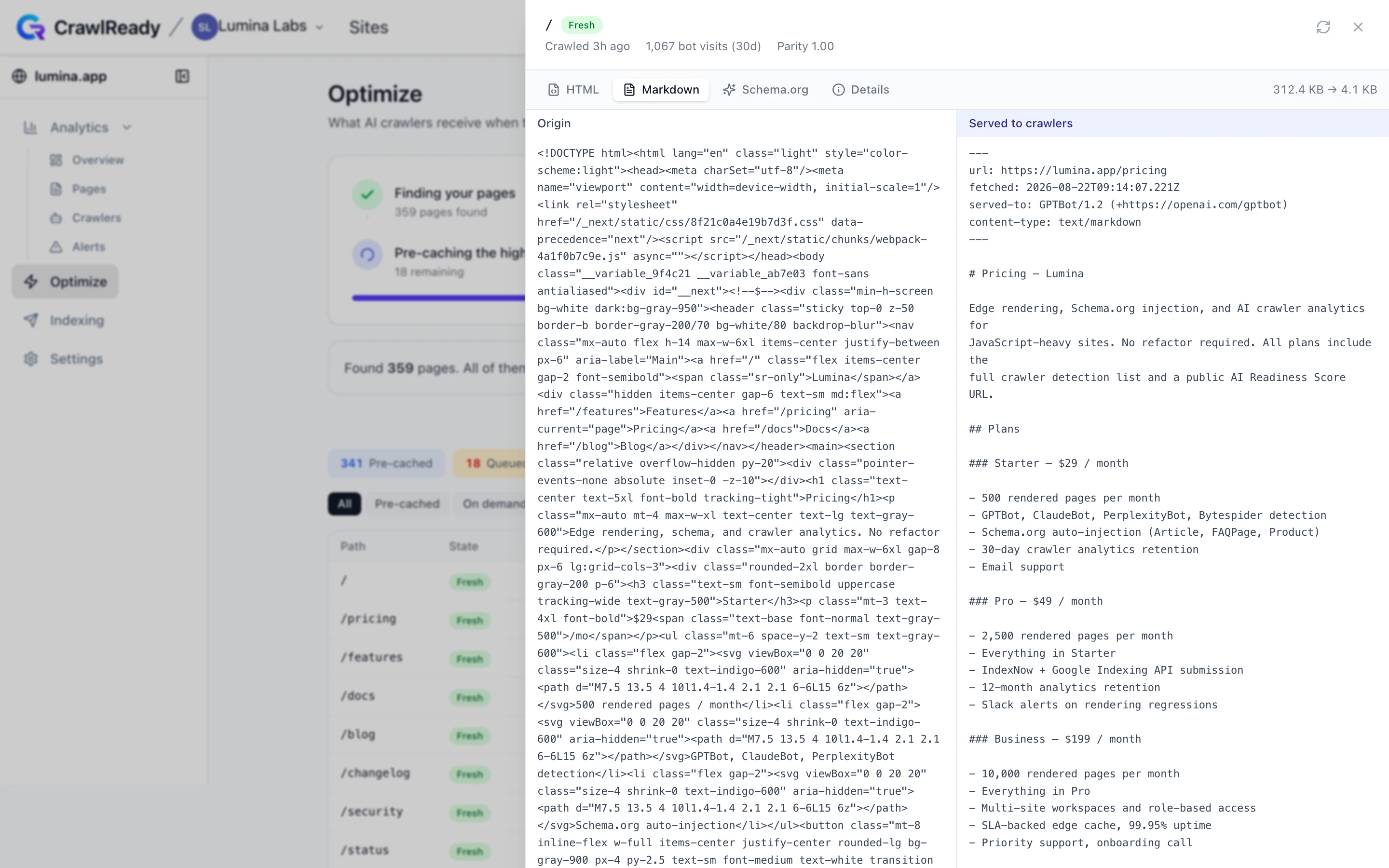Click the 312.4 KB → 4.1 KB size text

click(1325, 90)
